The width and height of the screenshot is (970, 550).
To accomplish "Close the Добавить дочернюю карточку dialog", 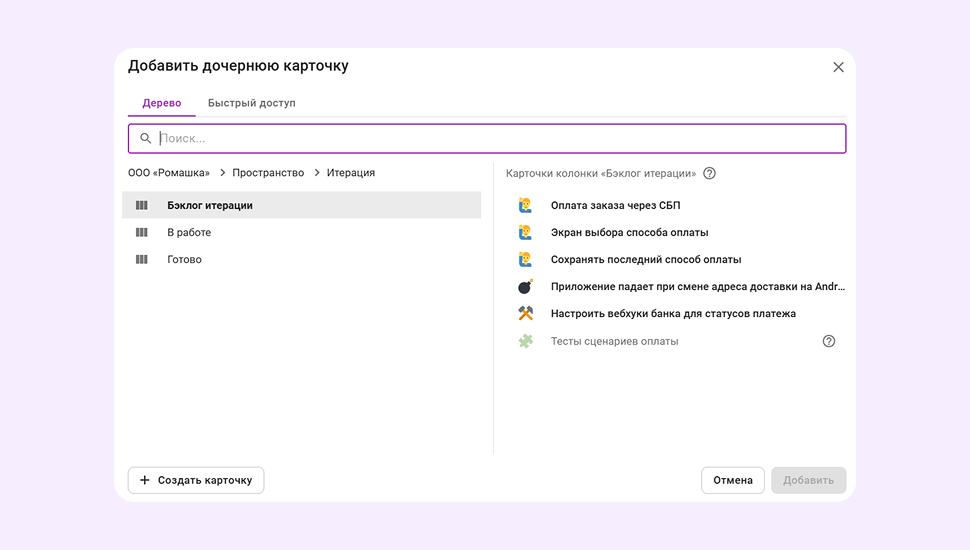I will (838, 67).
